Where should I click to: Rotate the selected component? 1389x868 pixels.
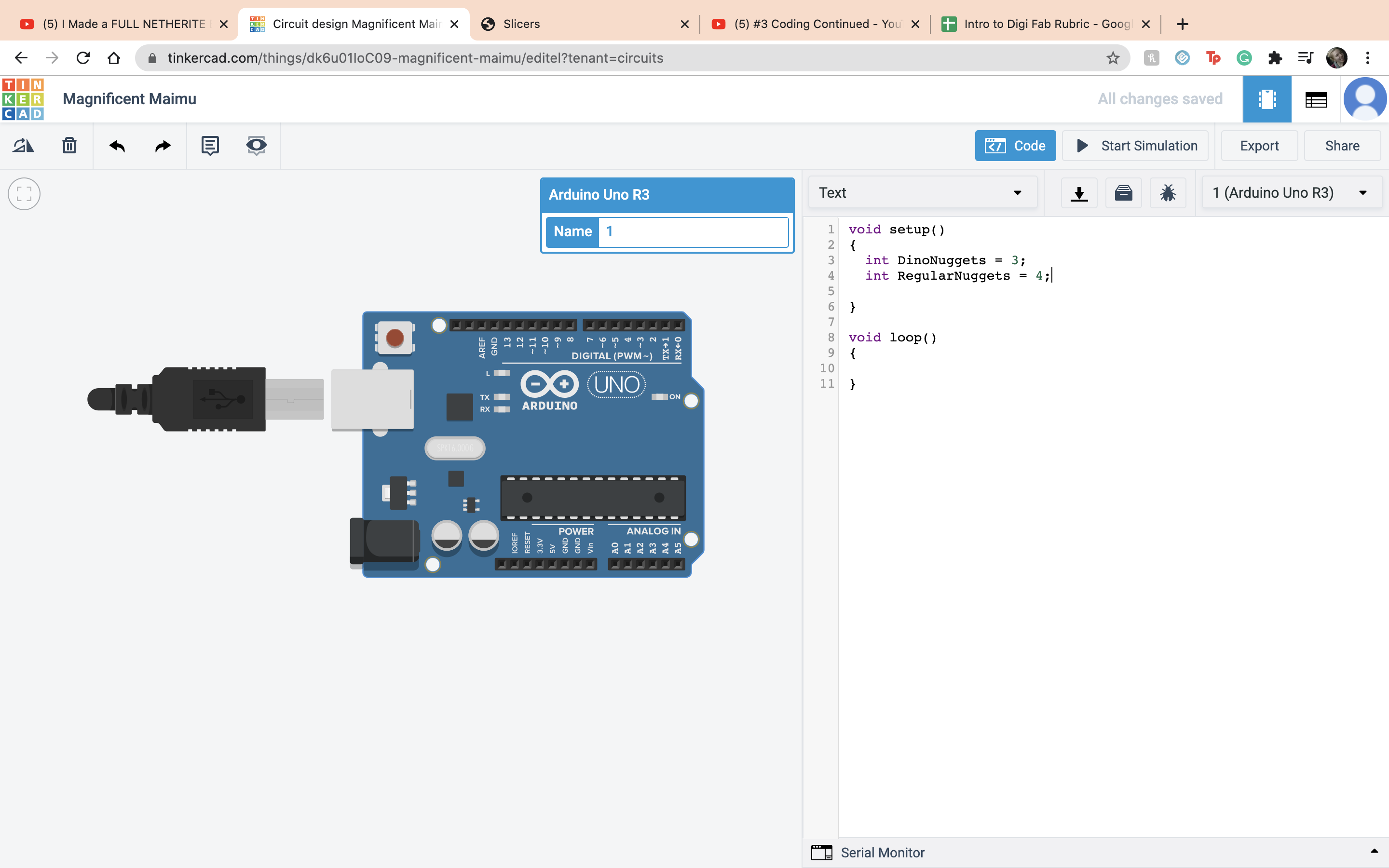tap(23, 146)
